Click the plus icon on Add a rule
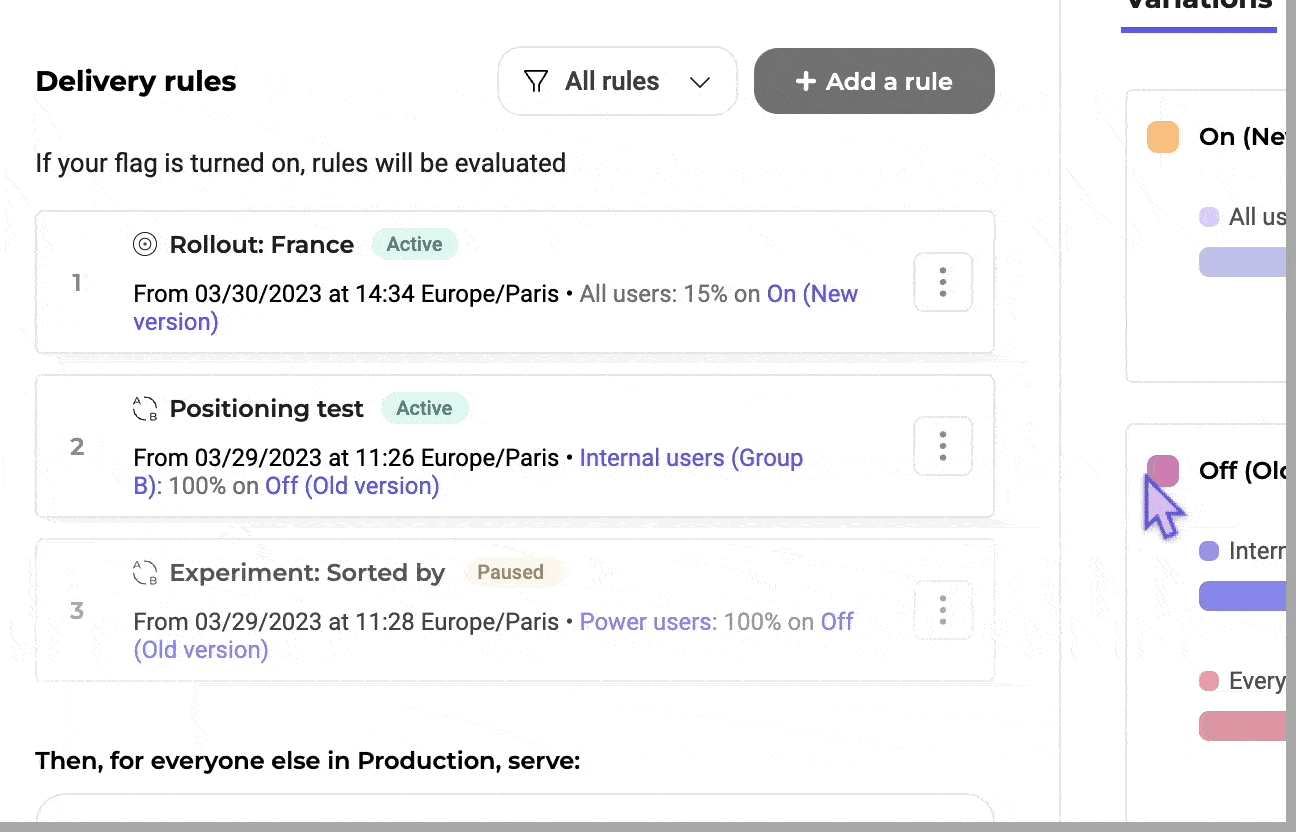 point(805,81)
